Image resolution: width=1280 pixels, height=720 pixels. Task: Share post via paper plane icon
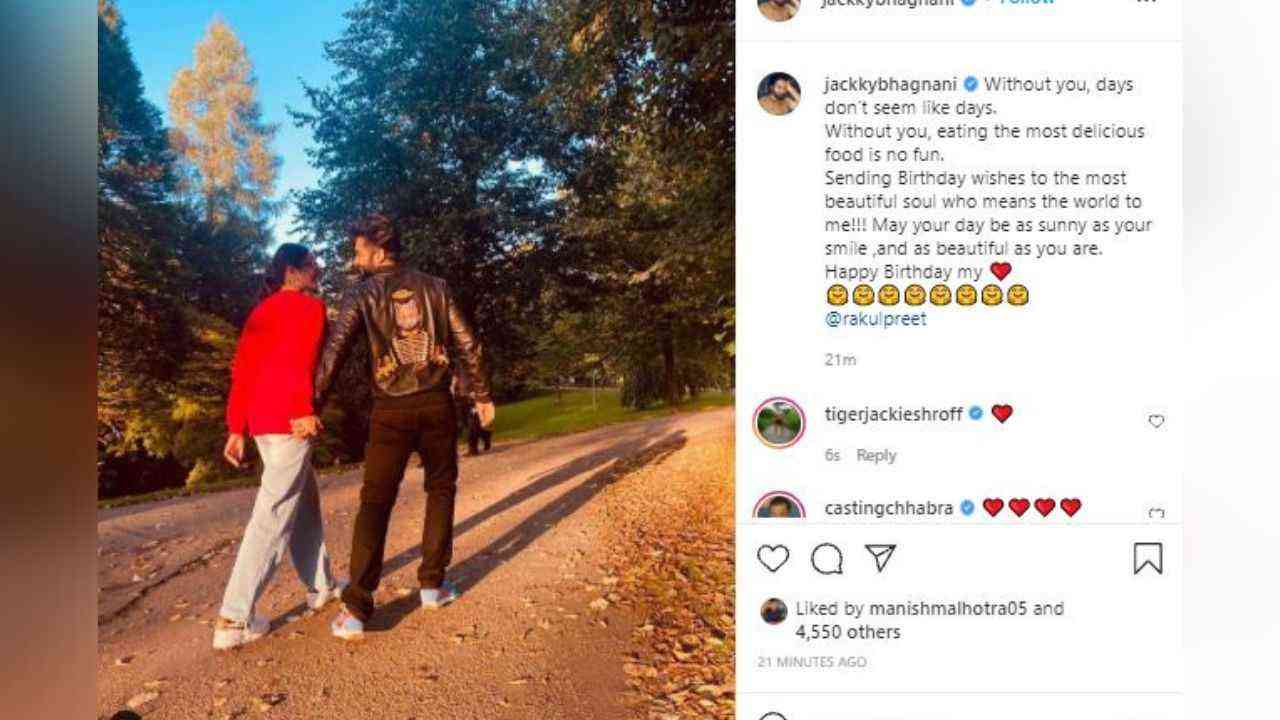[x=880, y=558]
